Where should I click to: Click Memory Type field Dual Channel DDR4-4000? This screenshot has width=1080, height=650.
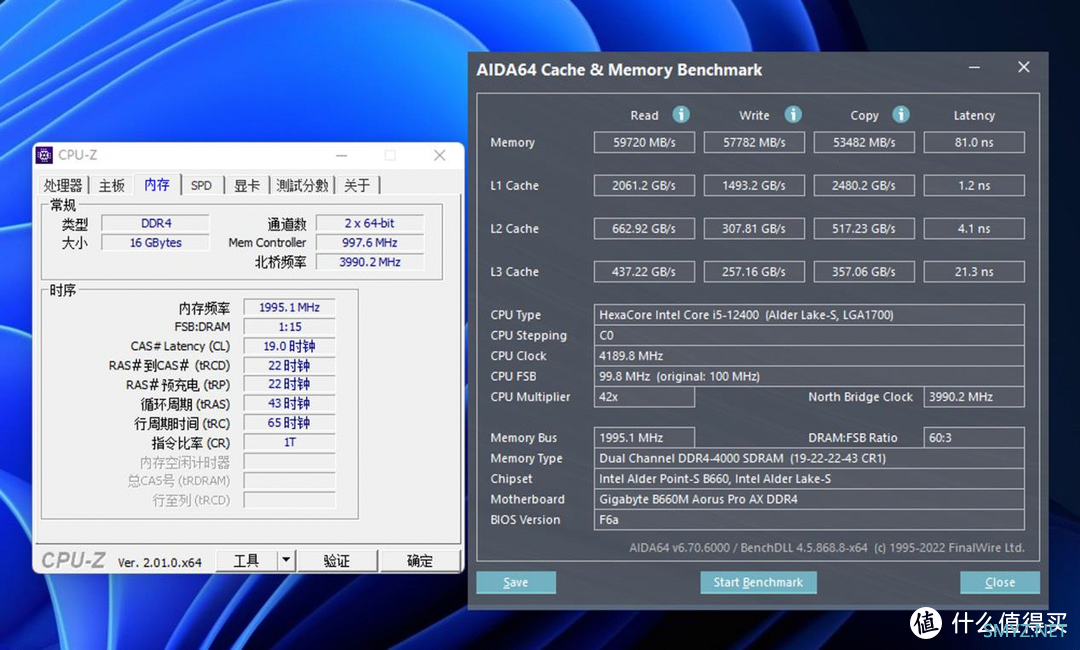coord(809,459)
